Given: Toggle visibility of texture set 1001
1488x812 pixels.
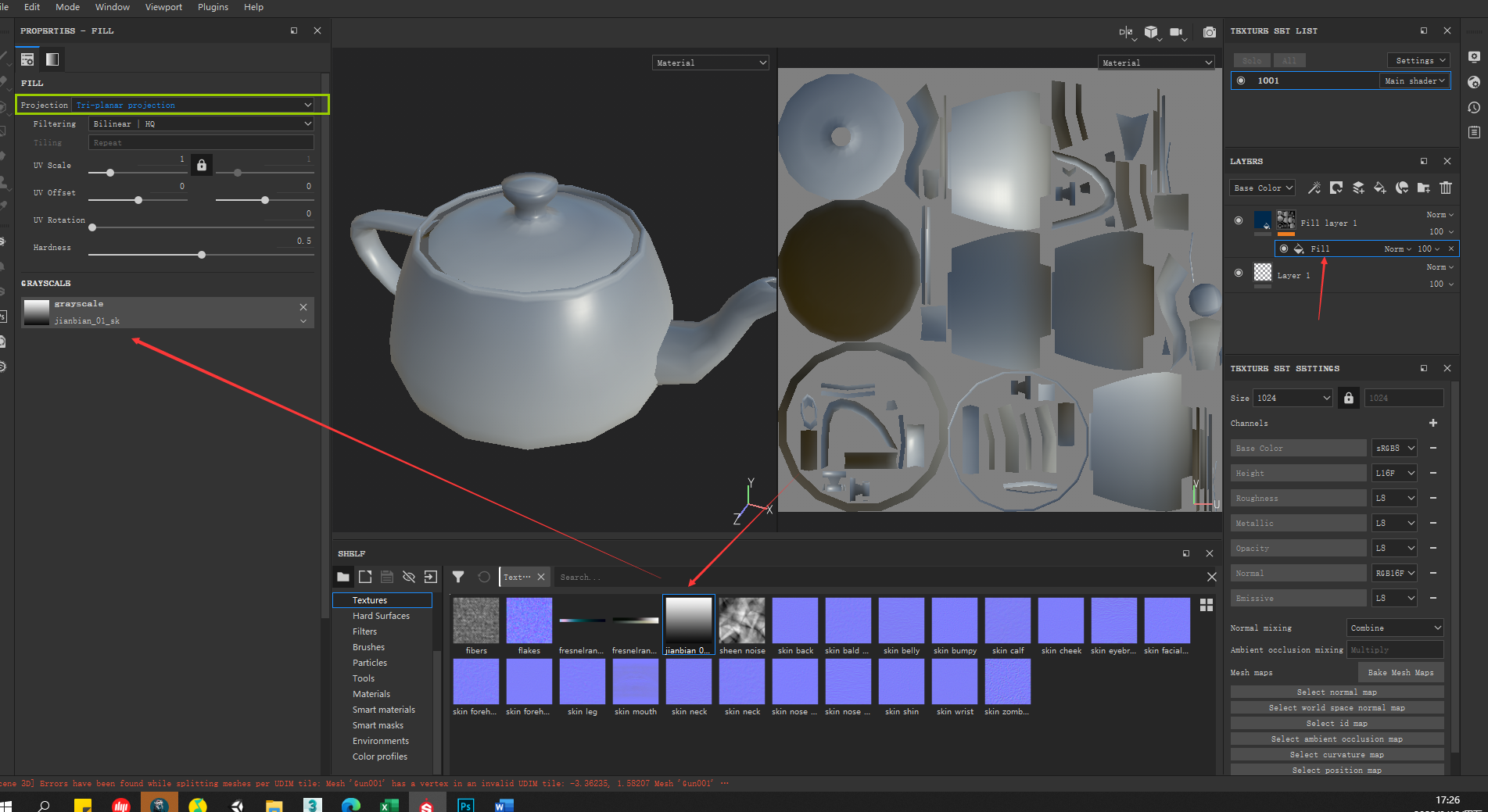Looking at the screenshot, I should point(1241,80).
